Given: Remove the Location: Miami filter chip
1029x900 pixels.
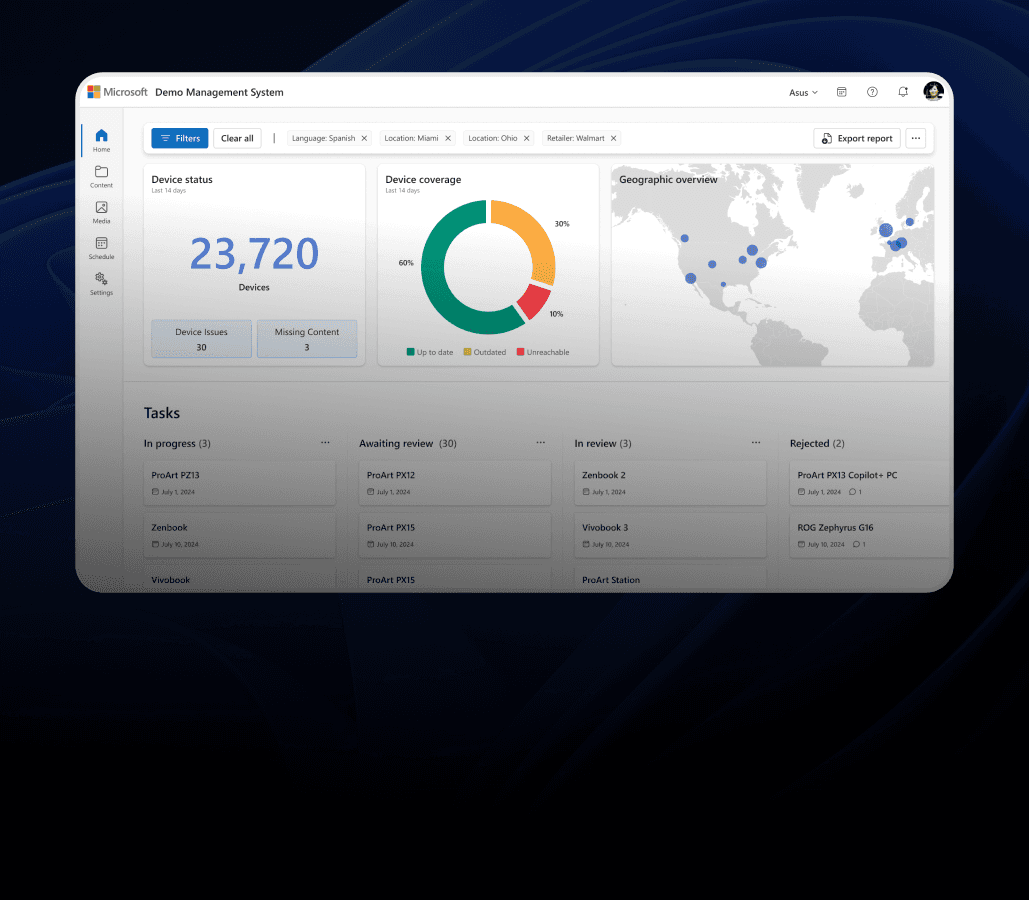Looking at the screenshot, I should (448, 139).
